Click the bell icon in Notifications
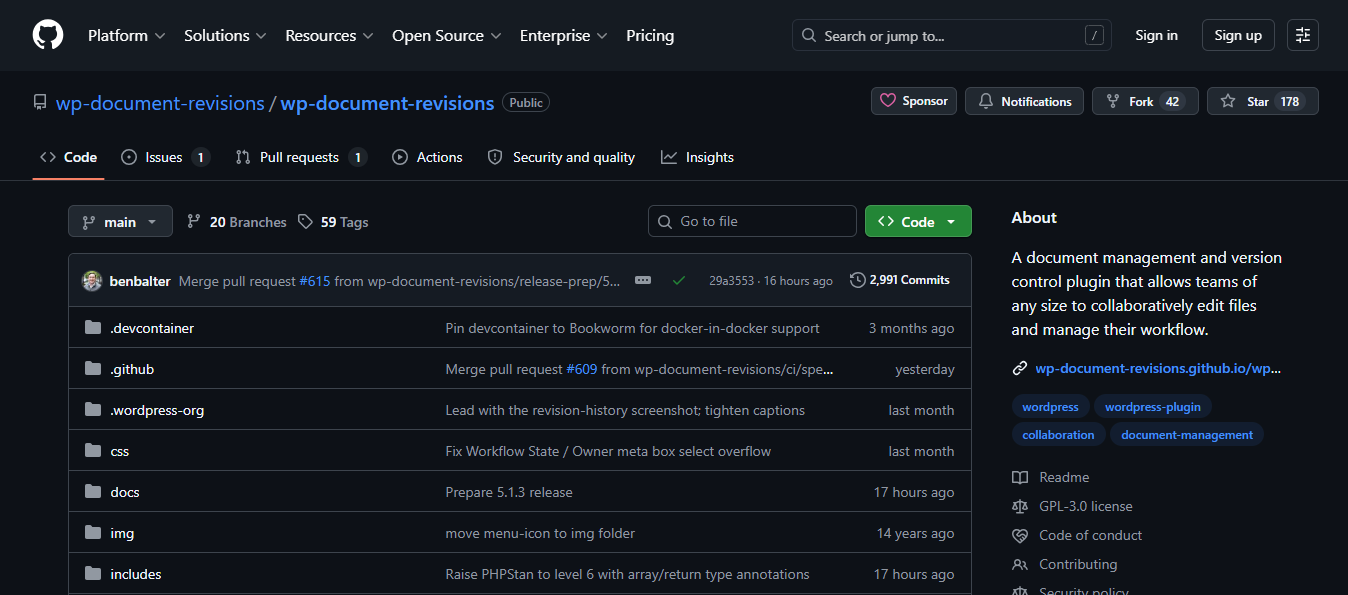 pos(986,101)
